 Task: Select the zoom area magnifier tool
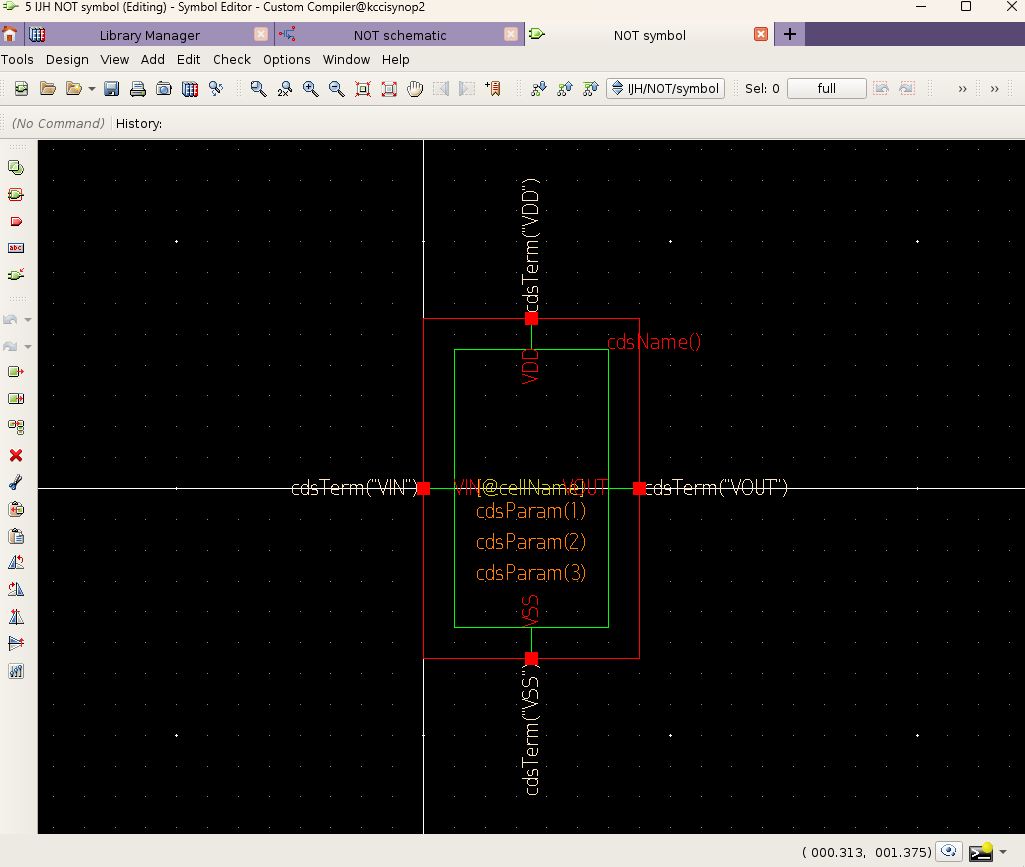coord(258,89)
